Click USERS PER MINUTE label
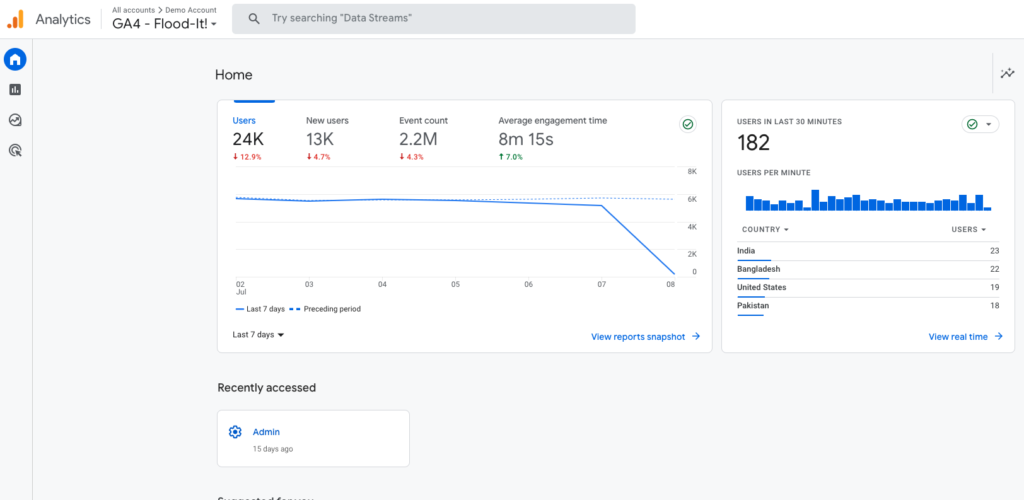Screen dimensions: 1024x500 [774, 172]
